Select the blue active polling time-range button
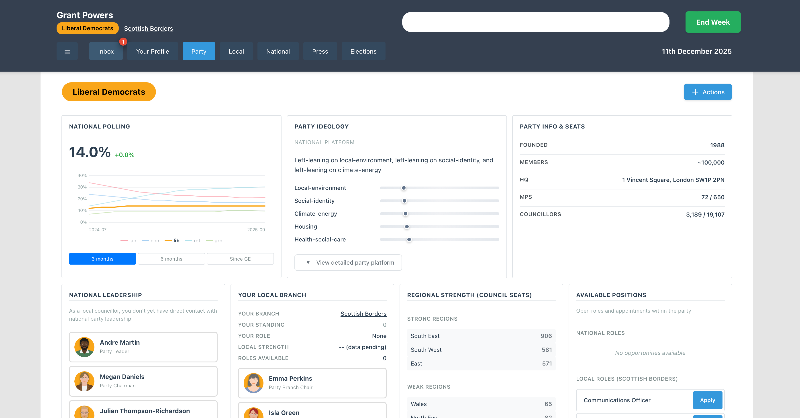The image size is (800, 418). pos(103,259)
